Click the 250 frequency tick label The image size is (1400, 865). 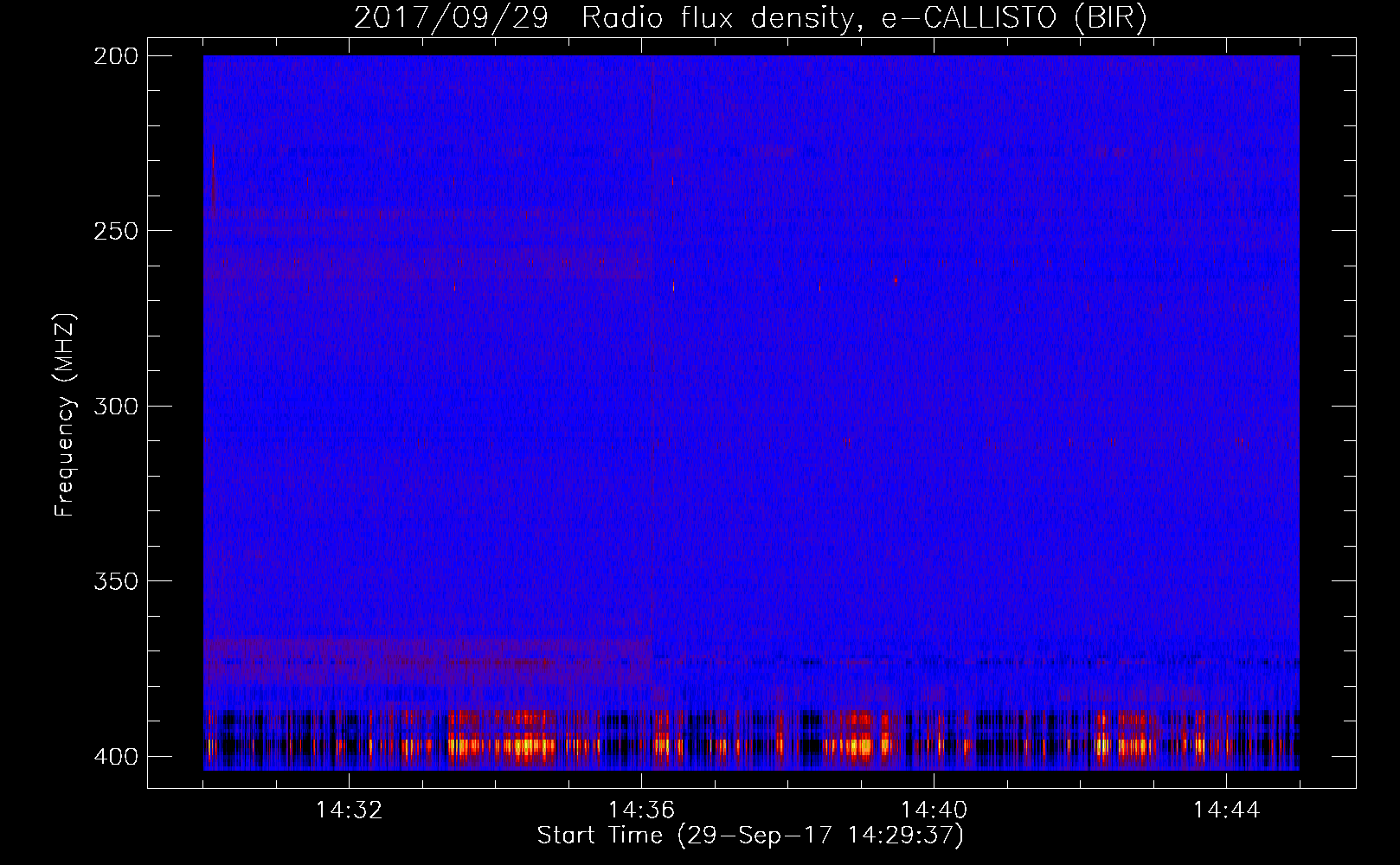115,231
